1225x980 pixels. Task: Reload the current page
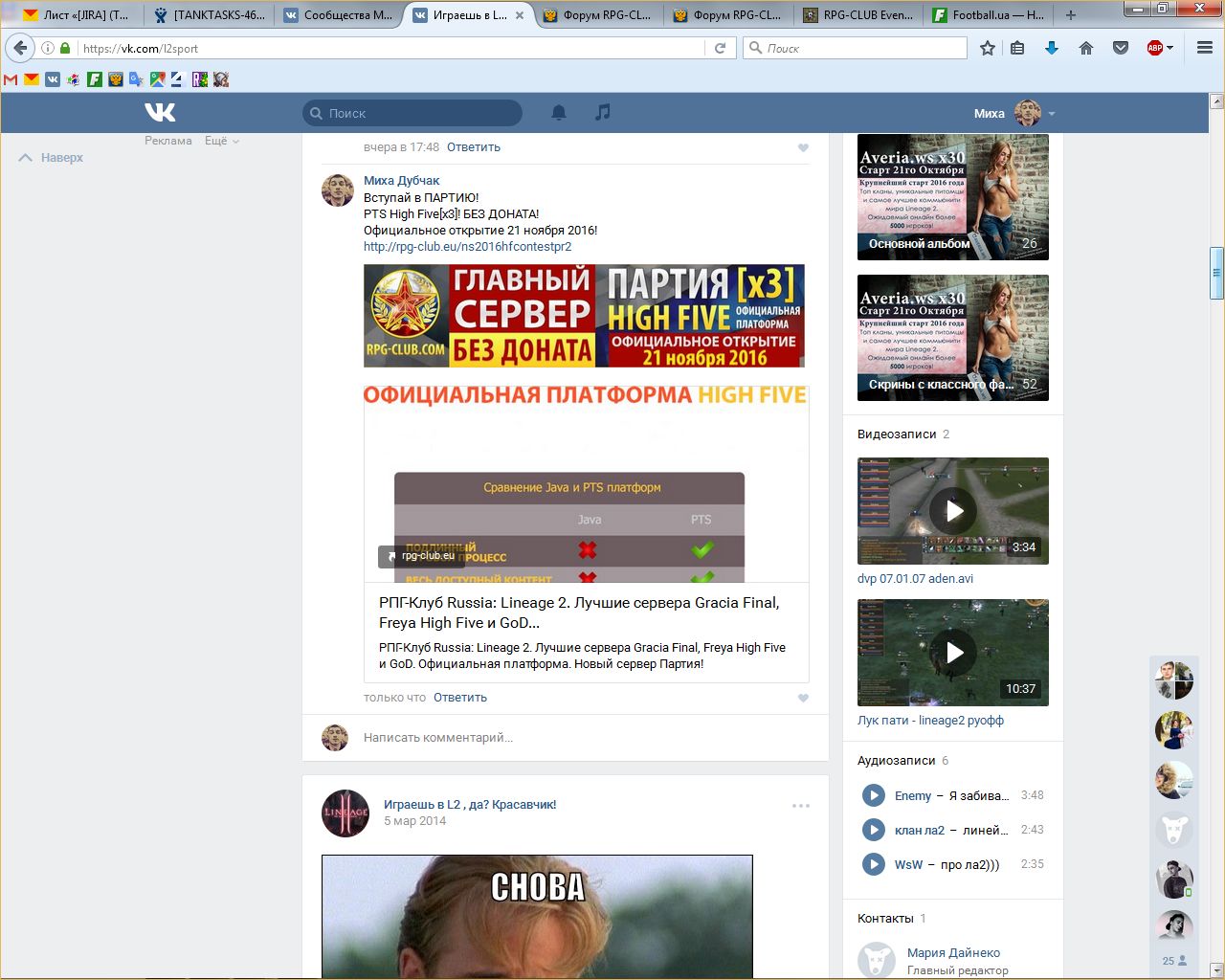(x=721, y=48)
